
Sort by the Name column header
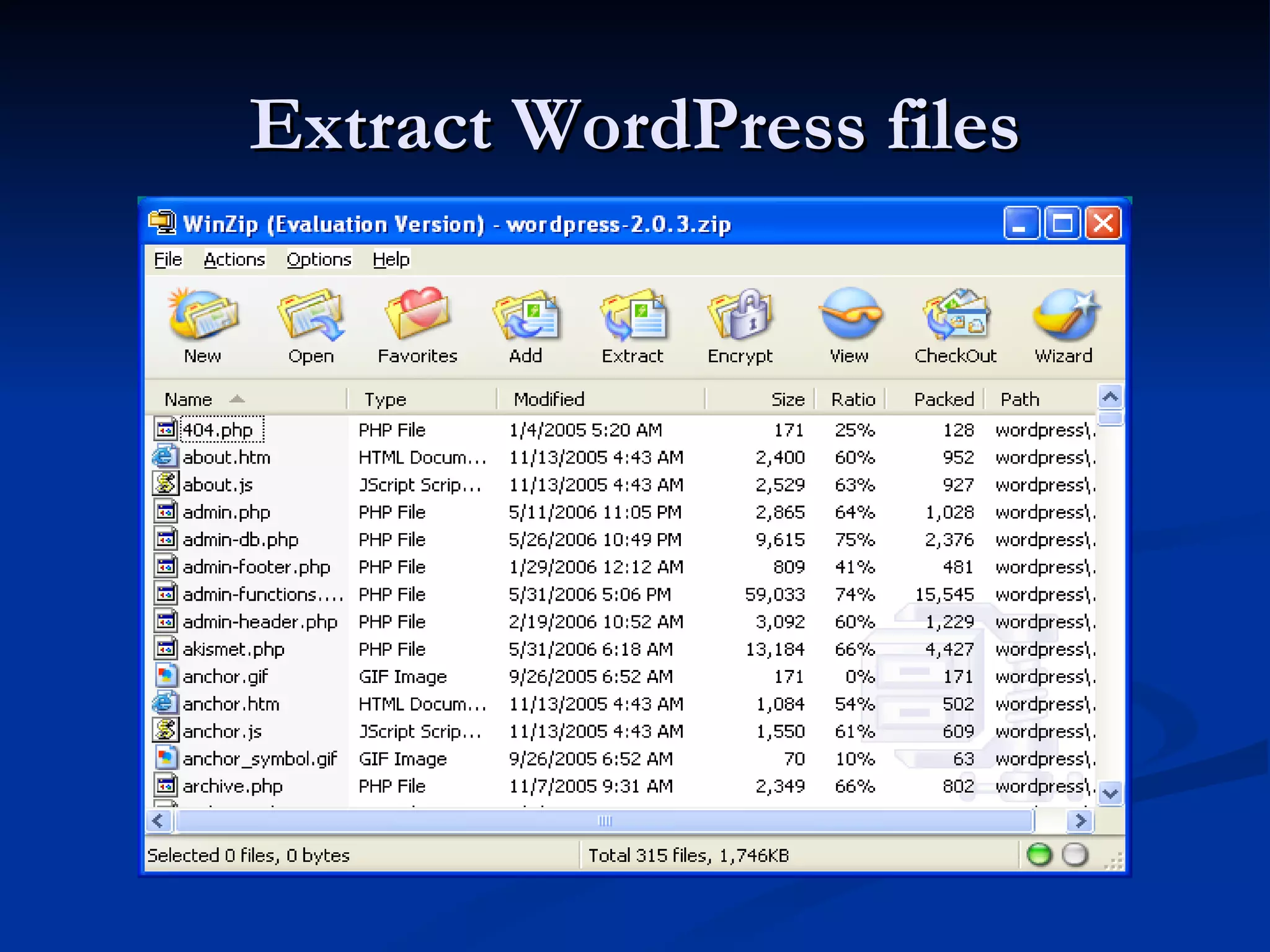246,399
